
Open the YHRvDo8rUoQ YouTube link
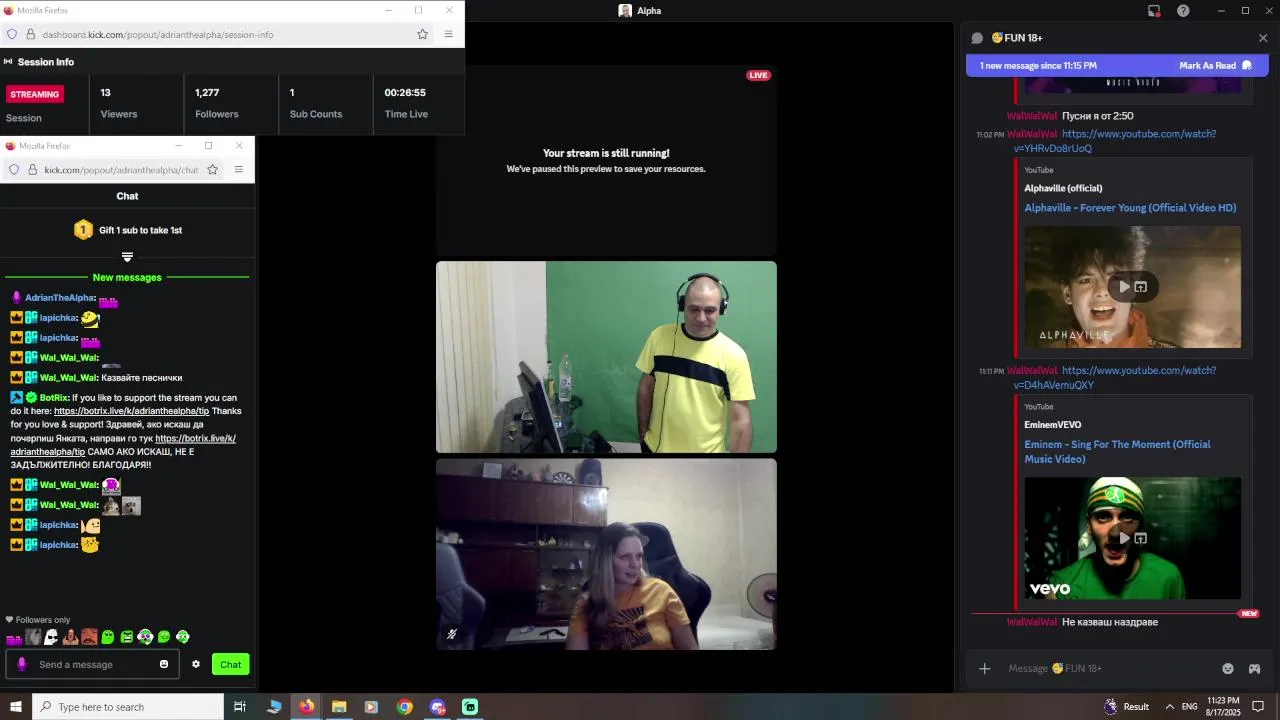click(x=1115, y=141)
